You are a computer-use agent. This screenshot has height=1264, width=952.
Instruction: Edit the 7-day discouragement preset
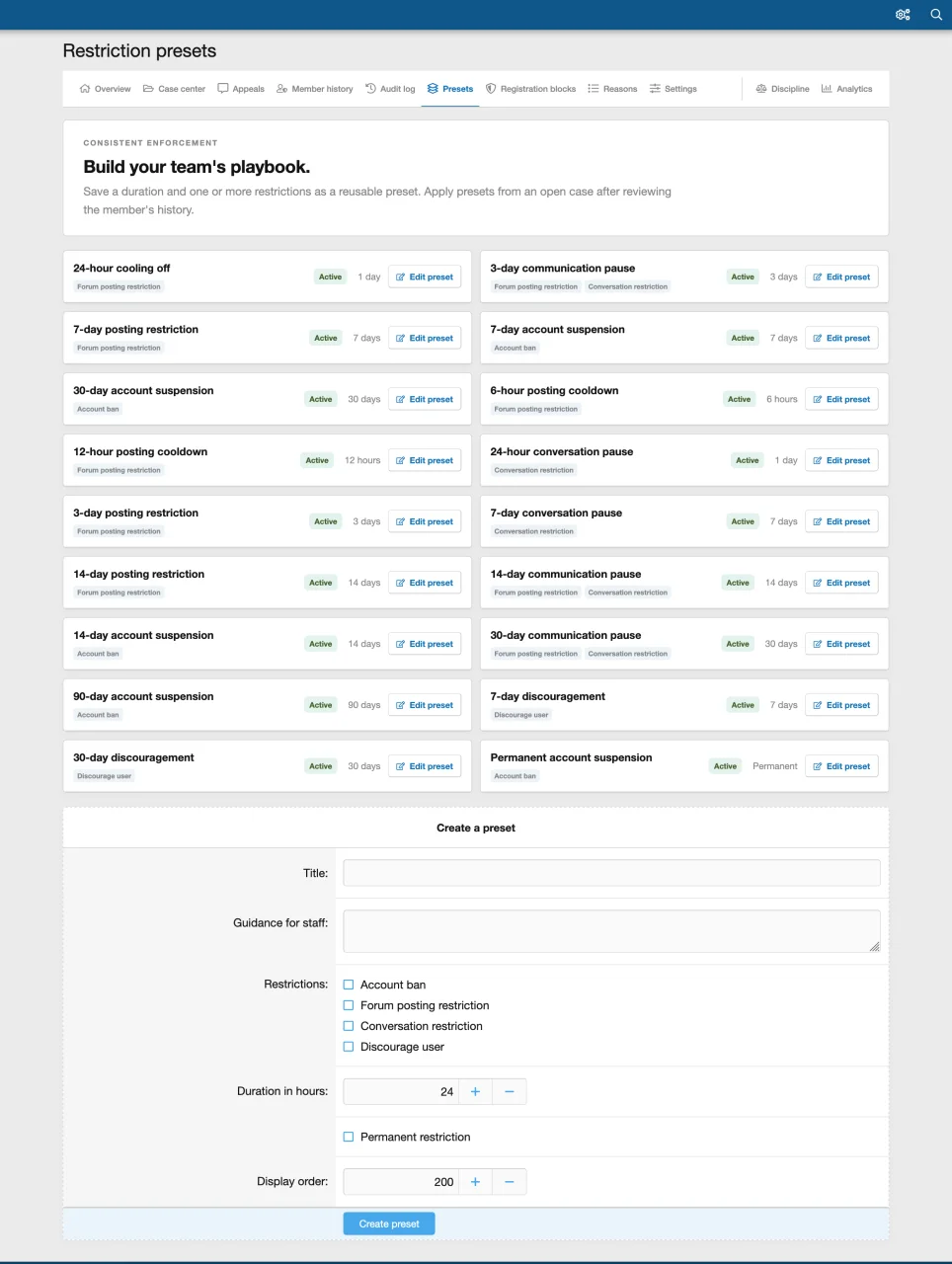[841, 705]
